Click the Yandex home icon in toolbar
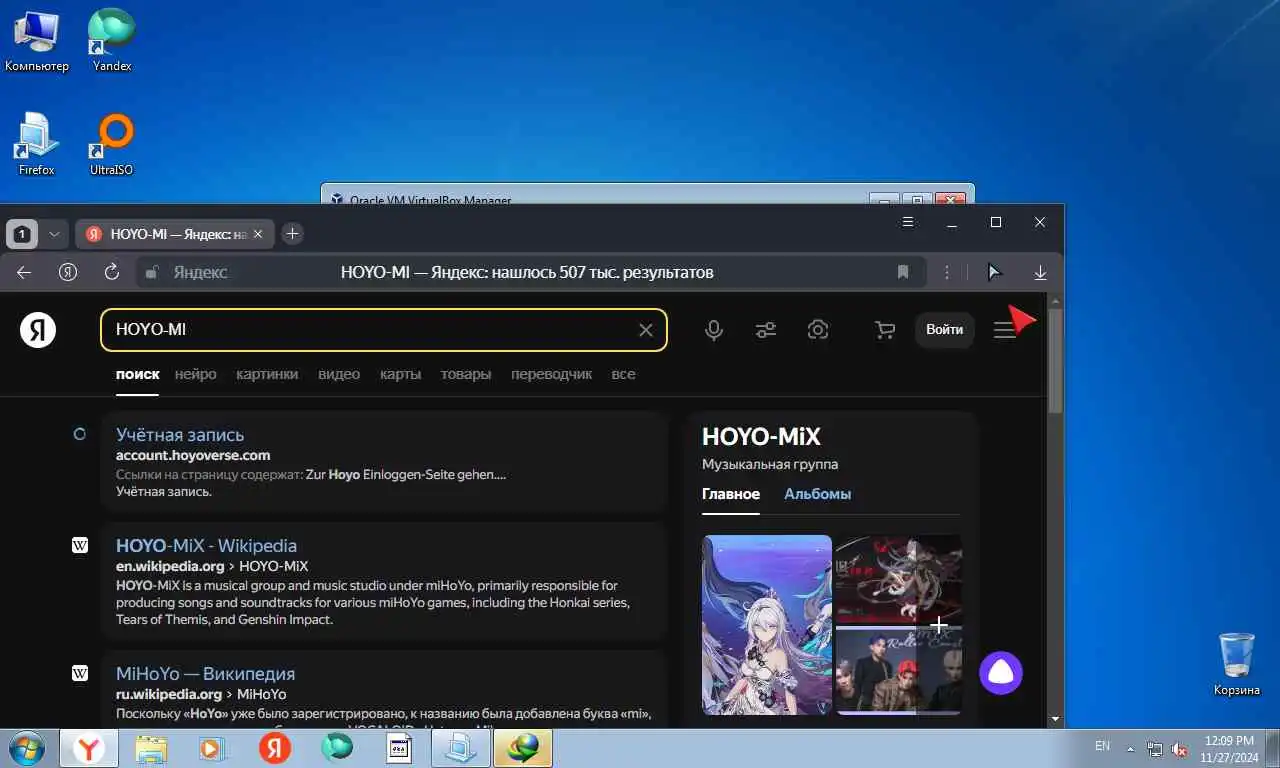The width and height of the screenshot is (1280, 768). pyautogui.click(x=68, y=272)
